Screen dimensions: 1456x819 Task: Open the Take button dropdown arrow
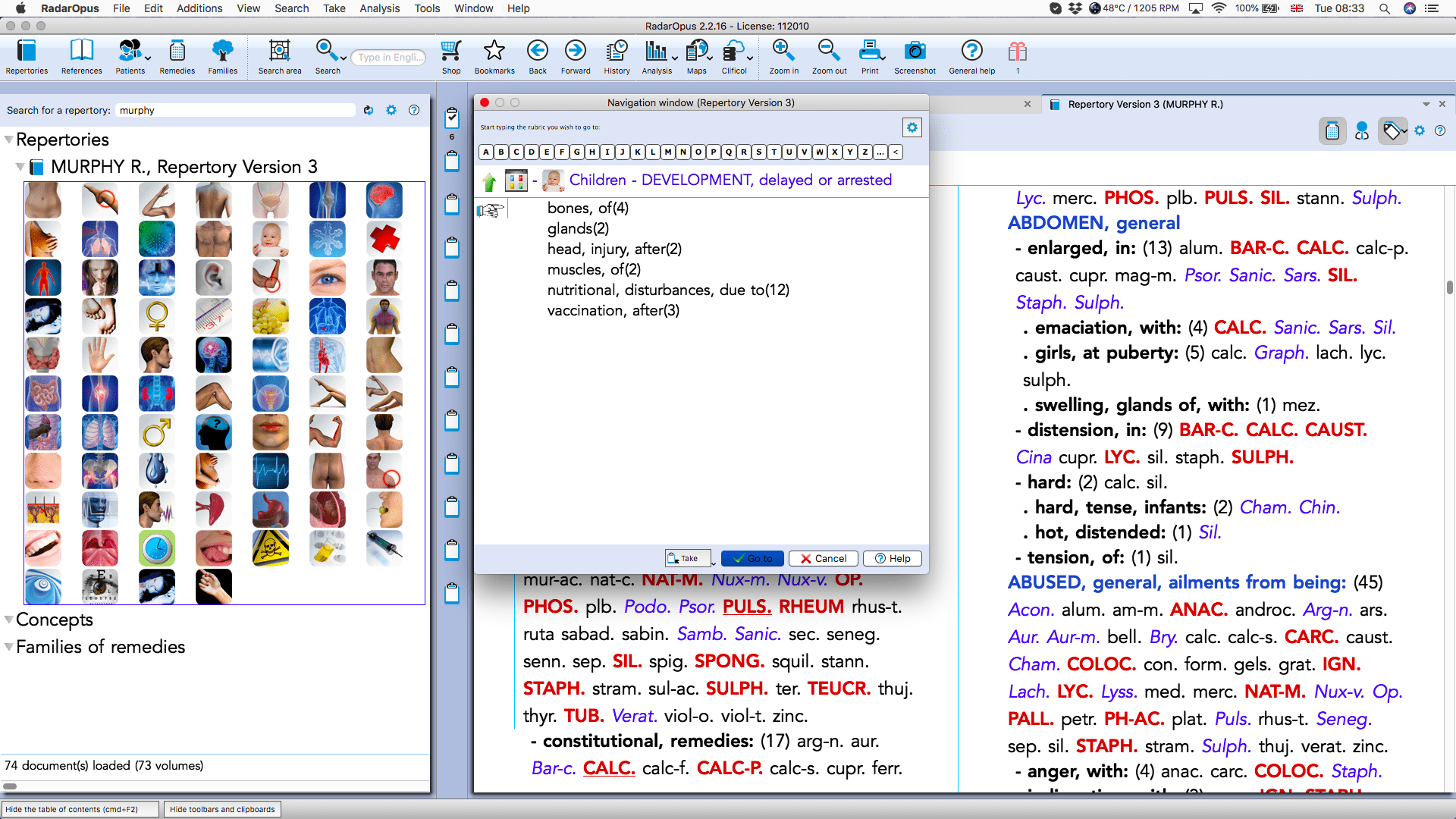click(714, 563)
